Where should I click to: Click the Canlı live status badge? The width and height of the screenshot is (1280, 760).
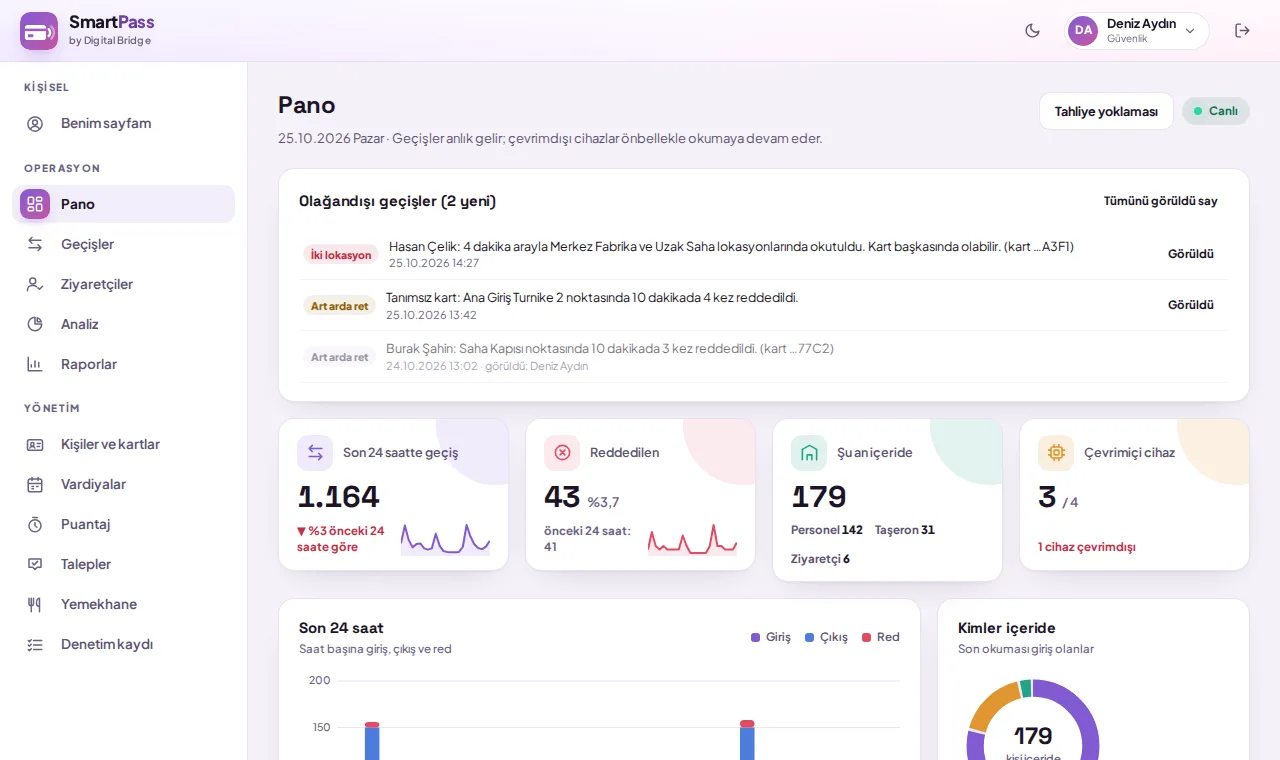tap(1216, 111)
